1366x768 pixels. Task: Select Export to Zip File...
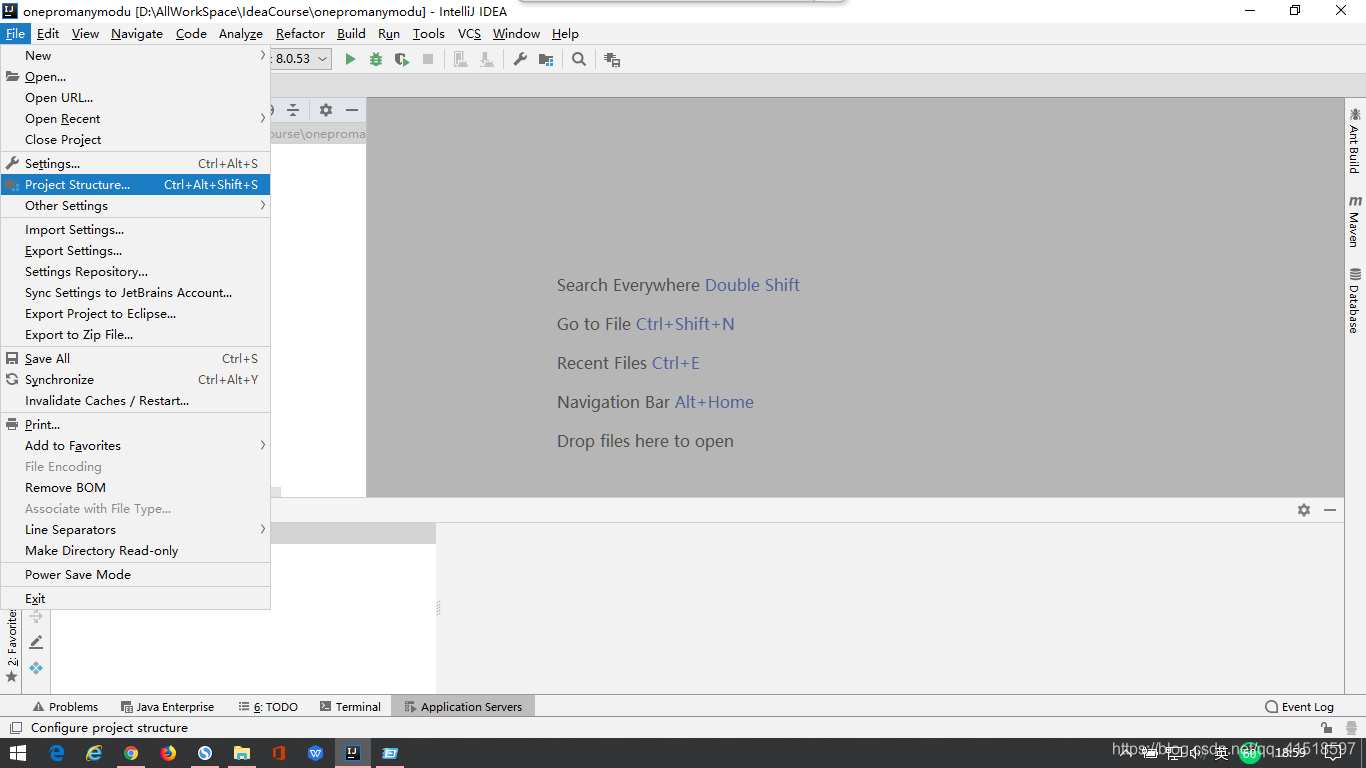click(x=135, y=335)
